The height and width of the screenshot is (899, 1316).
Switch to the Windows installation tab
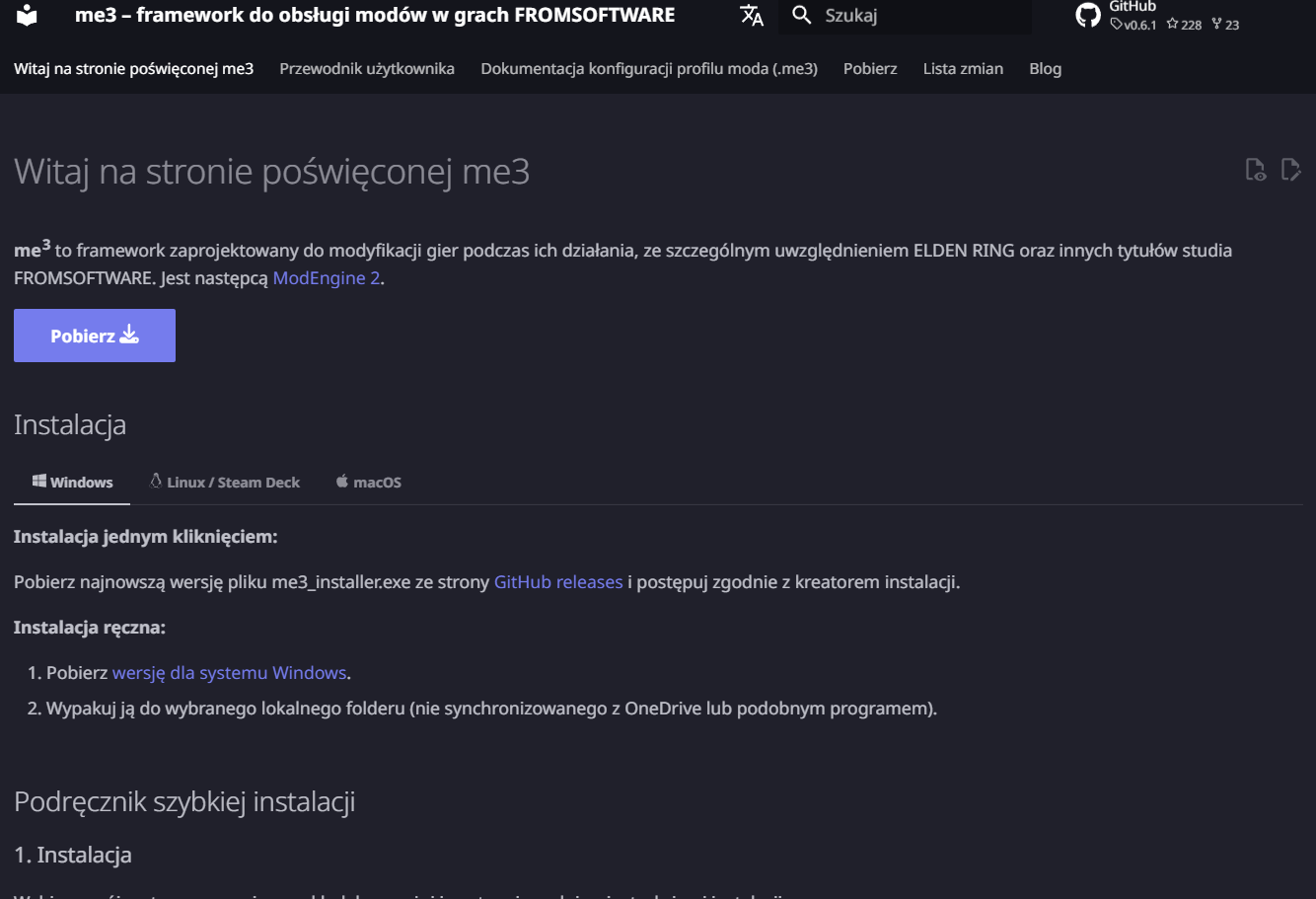[72, 482]
